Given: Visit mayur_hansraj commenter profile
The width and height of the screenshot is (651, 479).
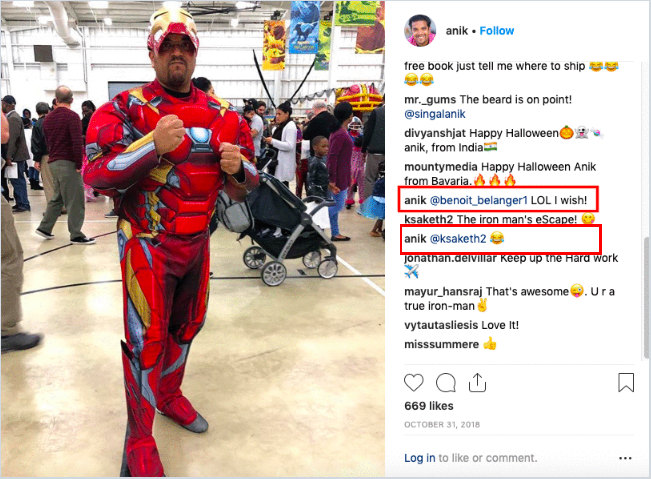Looking at the screenshot, I should pyautogui.click(x=443, y=292).
